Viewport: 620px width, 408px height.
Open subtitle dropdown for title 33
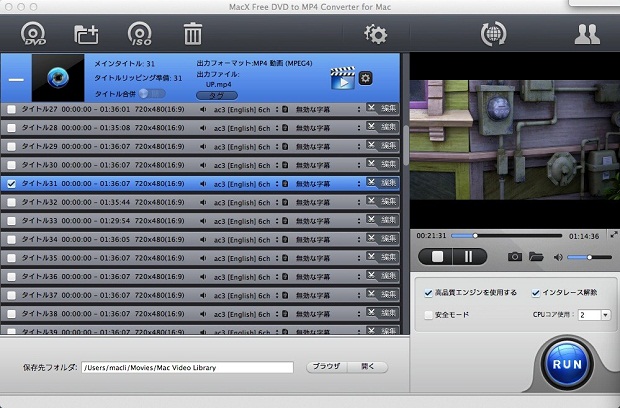click(359, 221)
